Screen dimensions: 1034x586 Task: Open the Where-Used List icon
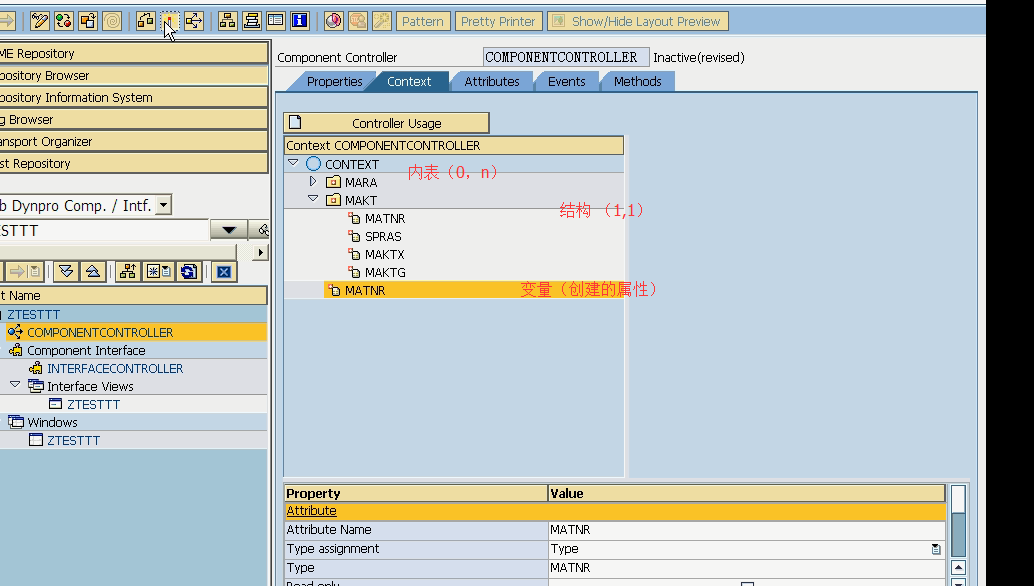(x=194, y=21)
